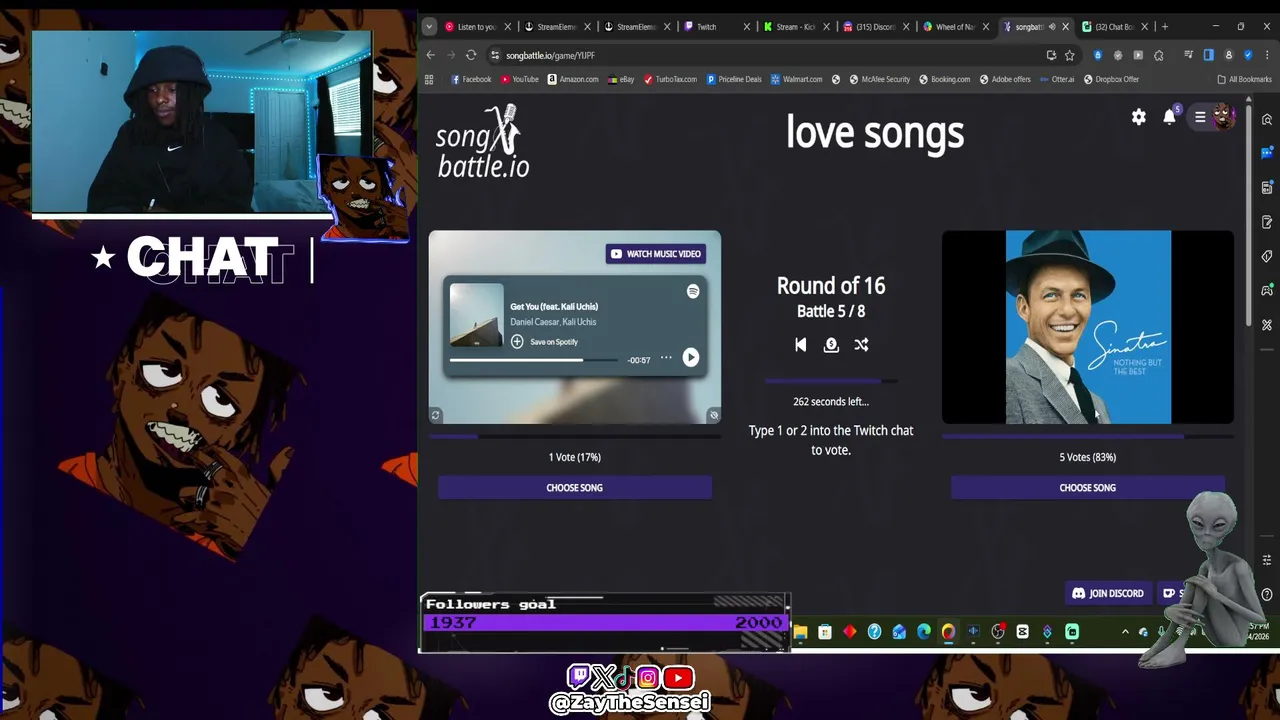Seek within the Spotify track progress bar
1280x720 pixels.
[533, 360]
